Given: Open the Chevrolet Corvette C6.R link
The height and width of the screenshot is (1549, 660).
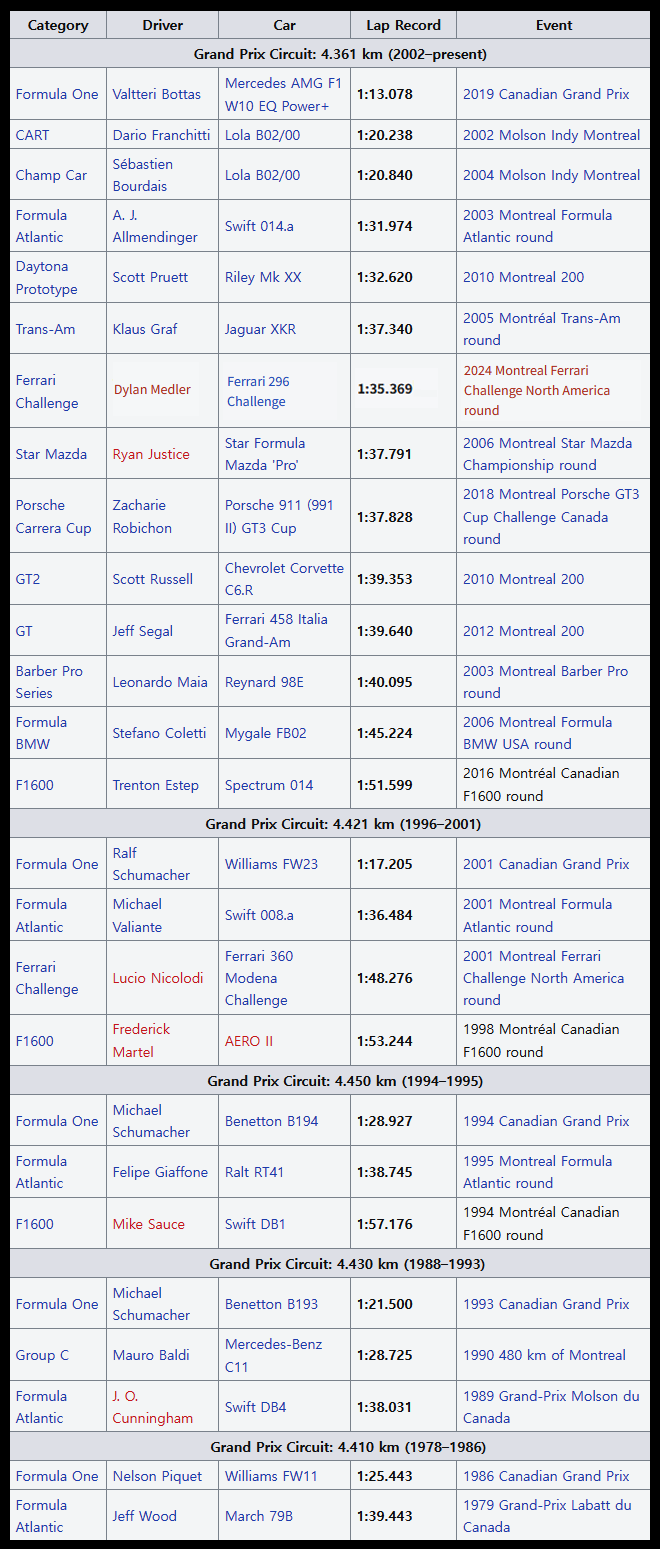Looking at the screenshot, I should click(284, 579).
